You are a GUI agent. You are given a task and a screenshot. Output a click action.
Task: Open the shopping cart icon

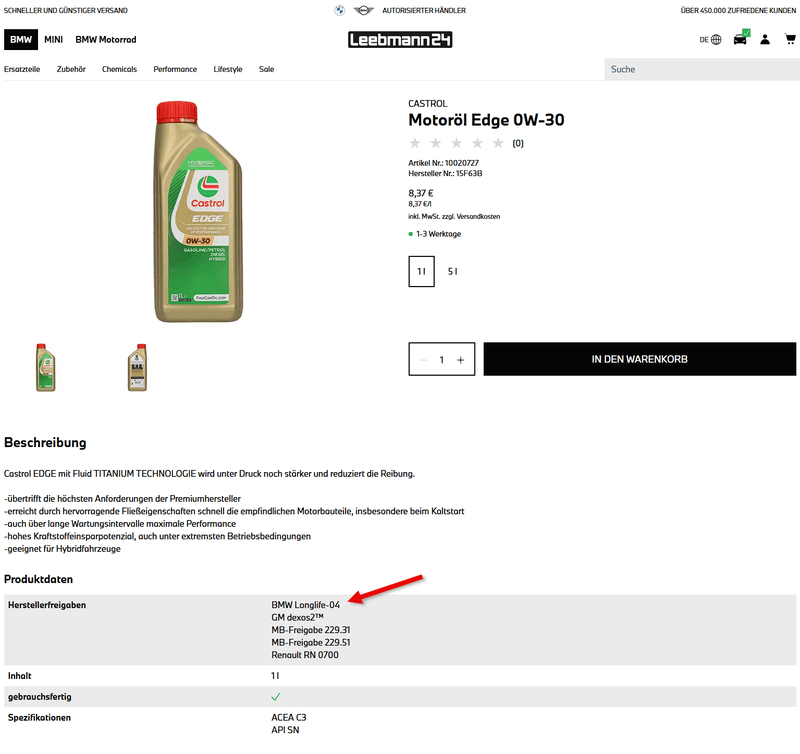pyautogui.click(x=788, y=40)
